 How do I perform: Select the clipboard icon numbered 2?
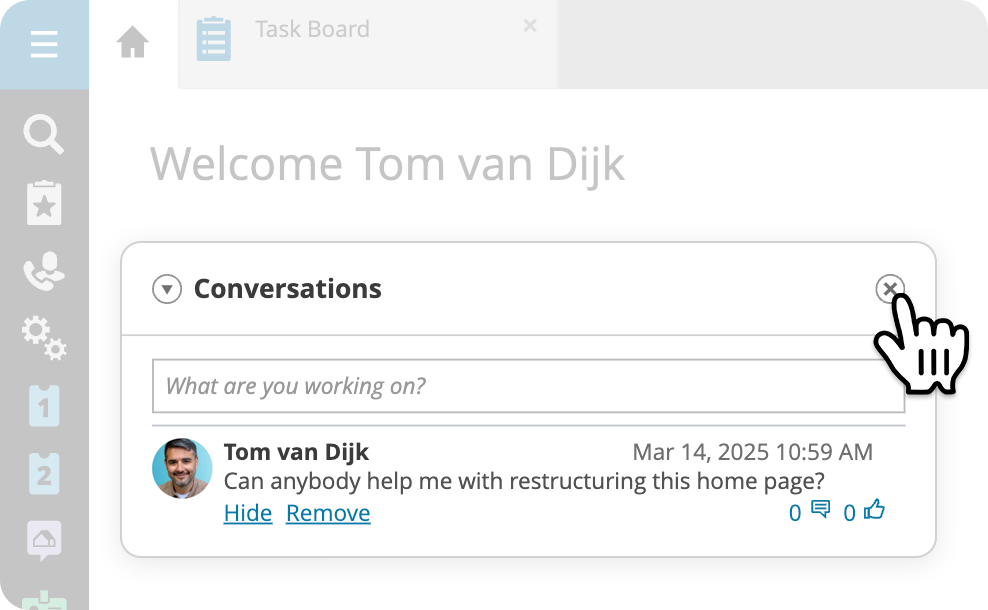tap(44, 474)
